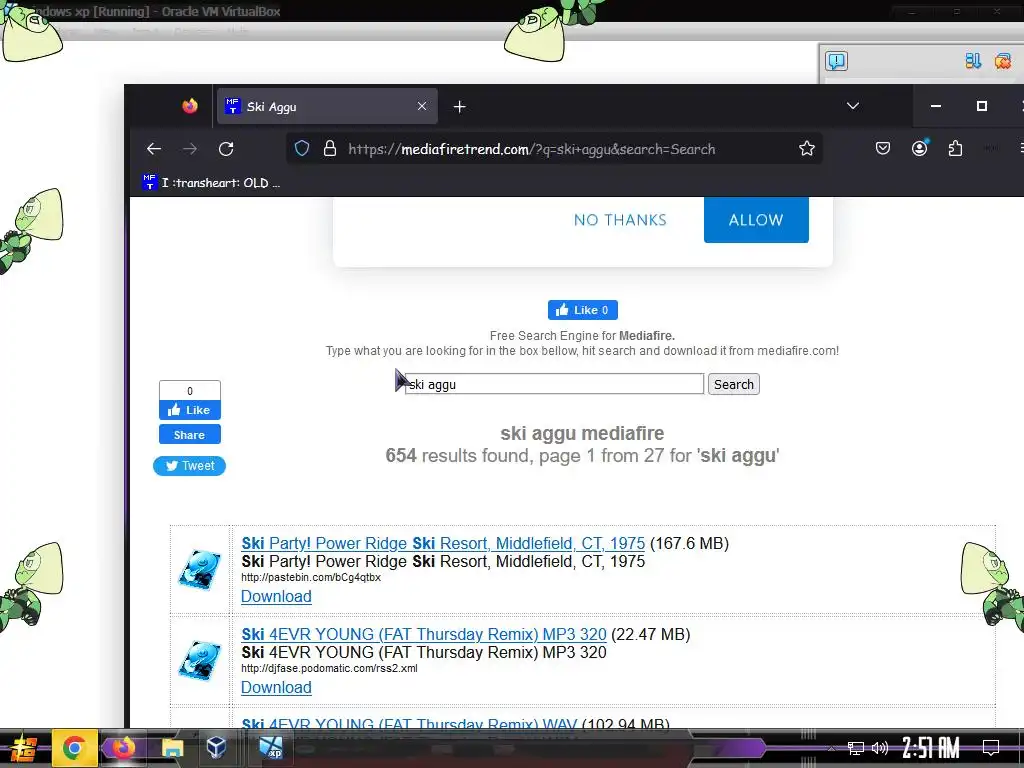Open network status tray icon
The height and width of the screenshot is (768, 1024).
pyautogui.click(x=856, y=748)
